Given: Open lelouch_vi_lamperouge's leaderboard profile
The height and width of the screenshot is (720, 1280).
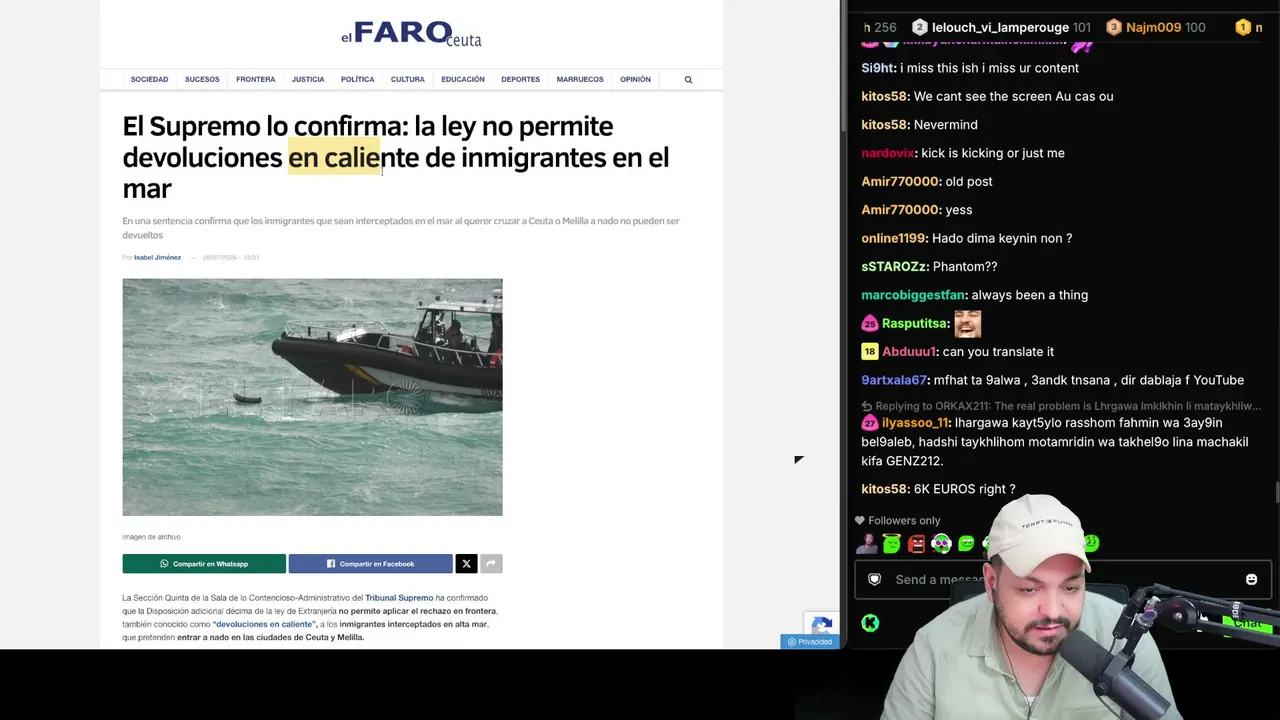Looking at the screenshot, I should (x=1001, y=28).
